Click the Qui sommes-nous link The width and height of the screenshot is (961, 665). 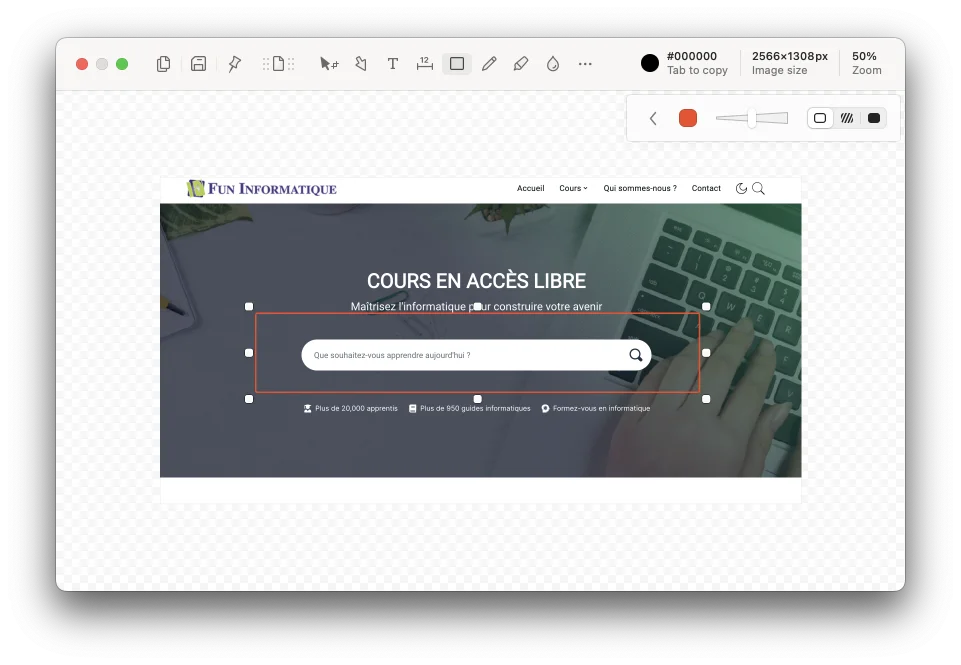[x=640, y=188]
